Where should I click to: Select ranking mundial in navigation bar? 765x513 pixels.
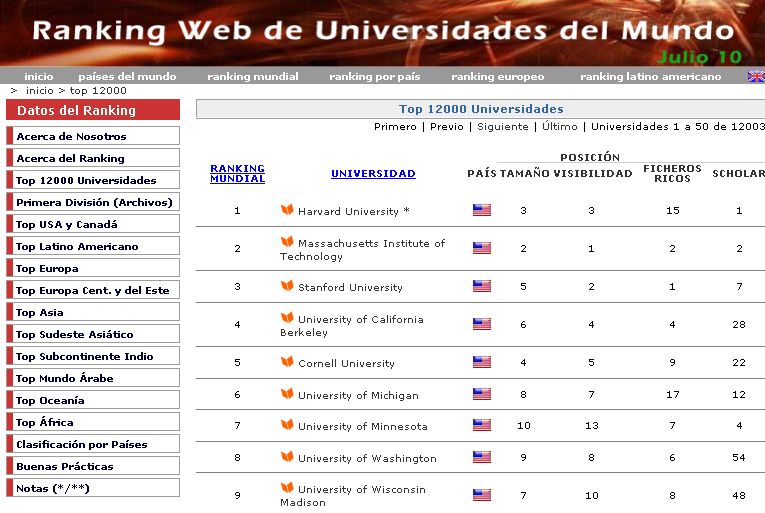[x=253, y=77]
